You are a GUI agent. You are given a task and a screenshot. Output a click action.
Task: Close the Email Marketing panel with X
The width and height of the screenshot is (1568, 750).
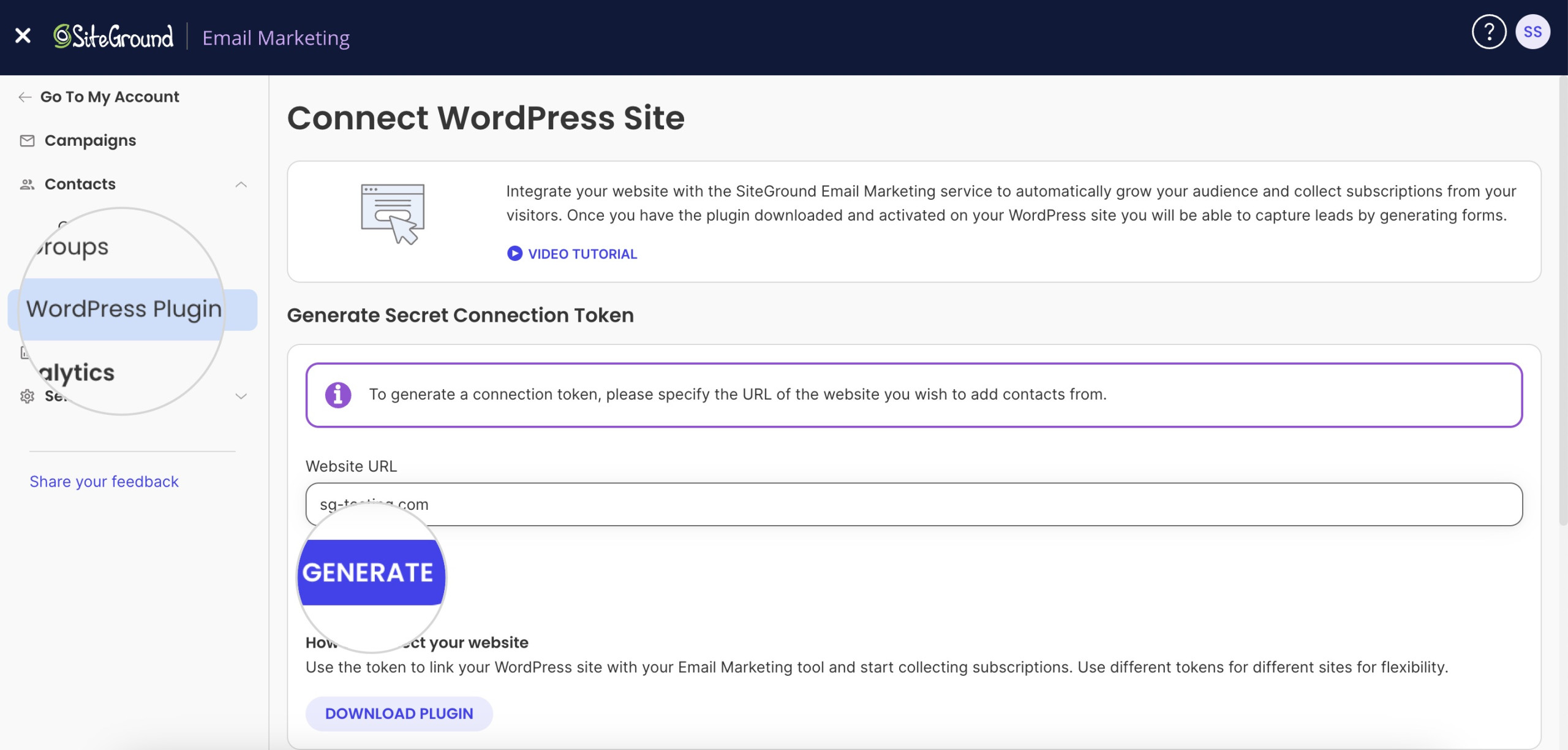23,37
